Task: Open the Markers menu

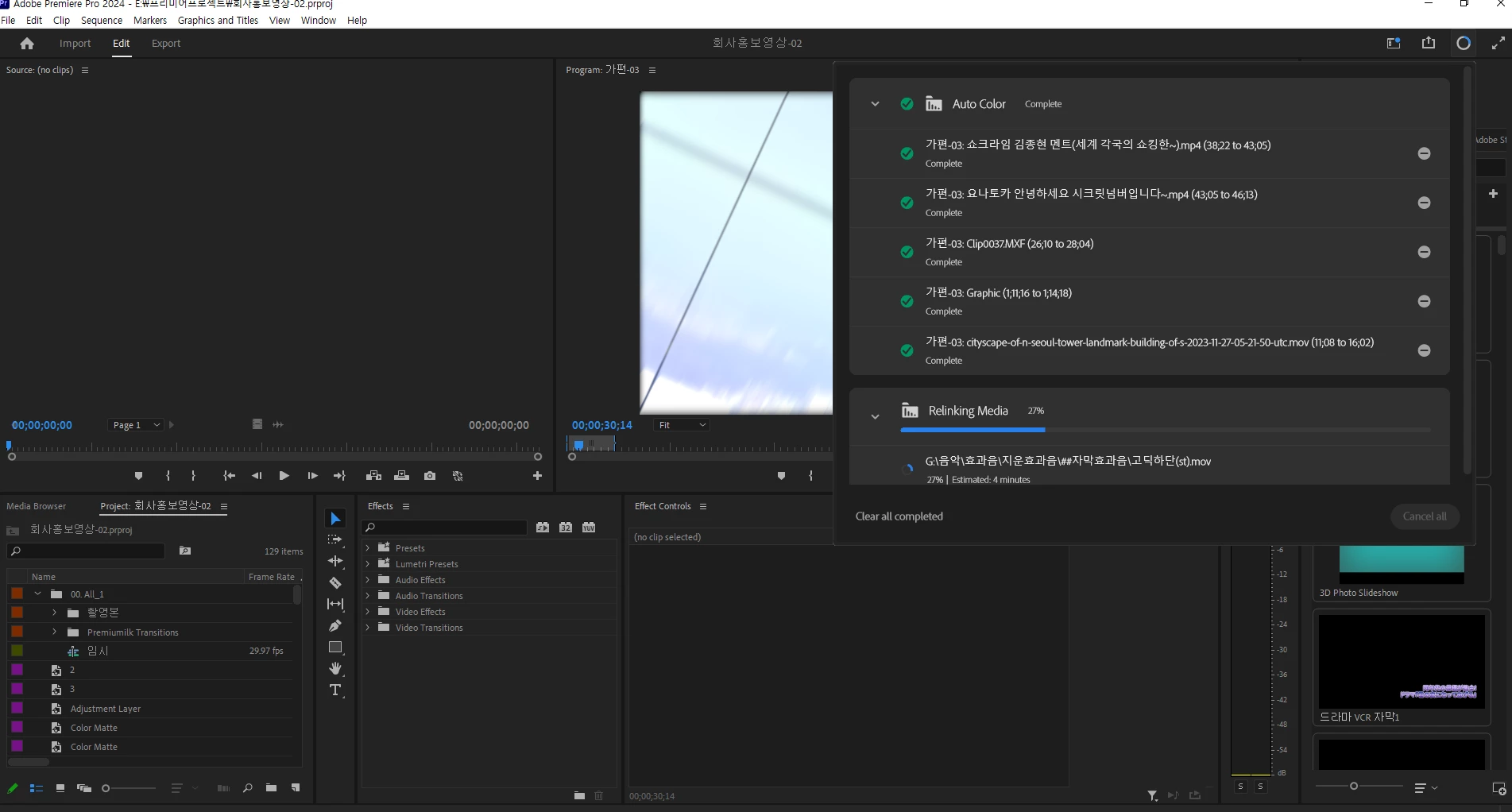Action: [150, 21]
